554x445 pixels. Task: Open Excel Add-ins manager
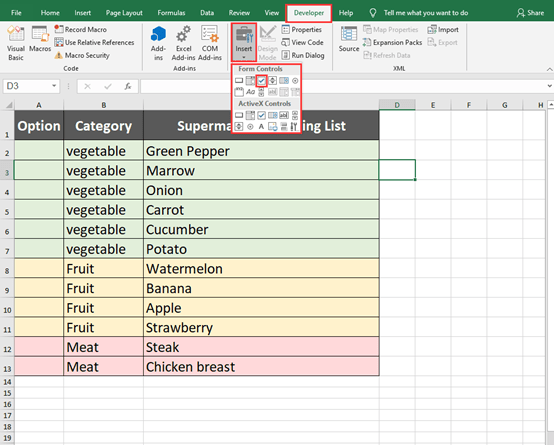[183, 43]
